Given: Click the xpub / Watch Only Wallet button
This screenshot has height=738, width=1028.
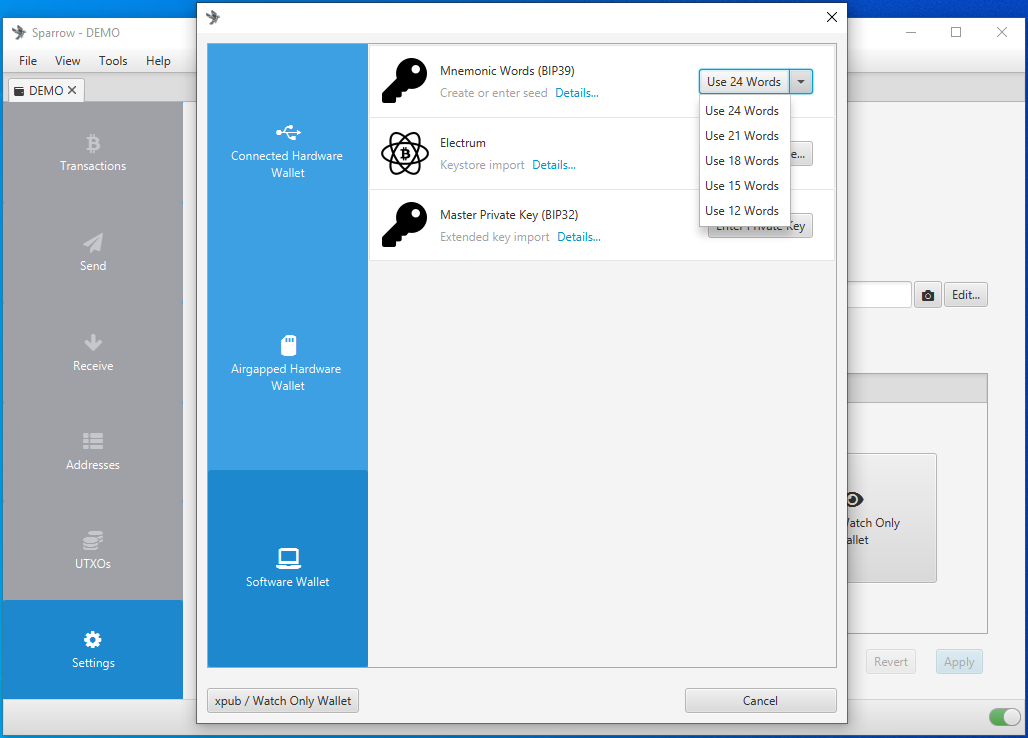Looking at the screenshot, I should point(283,701).
